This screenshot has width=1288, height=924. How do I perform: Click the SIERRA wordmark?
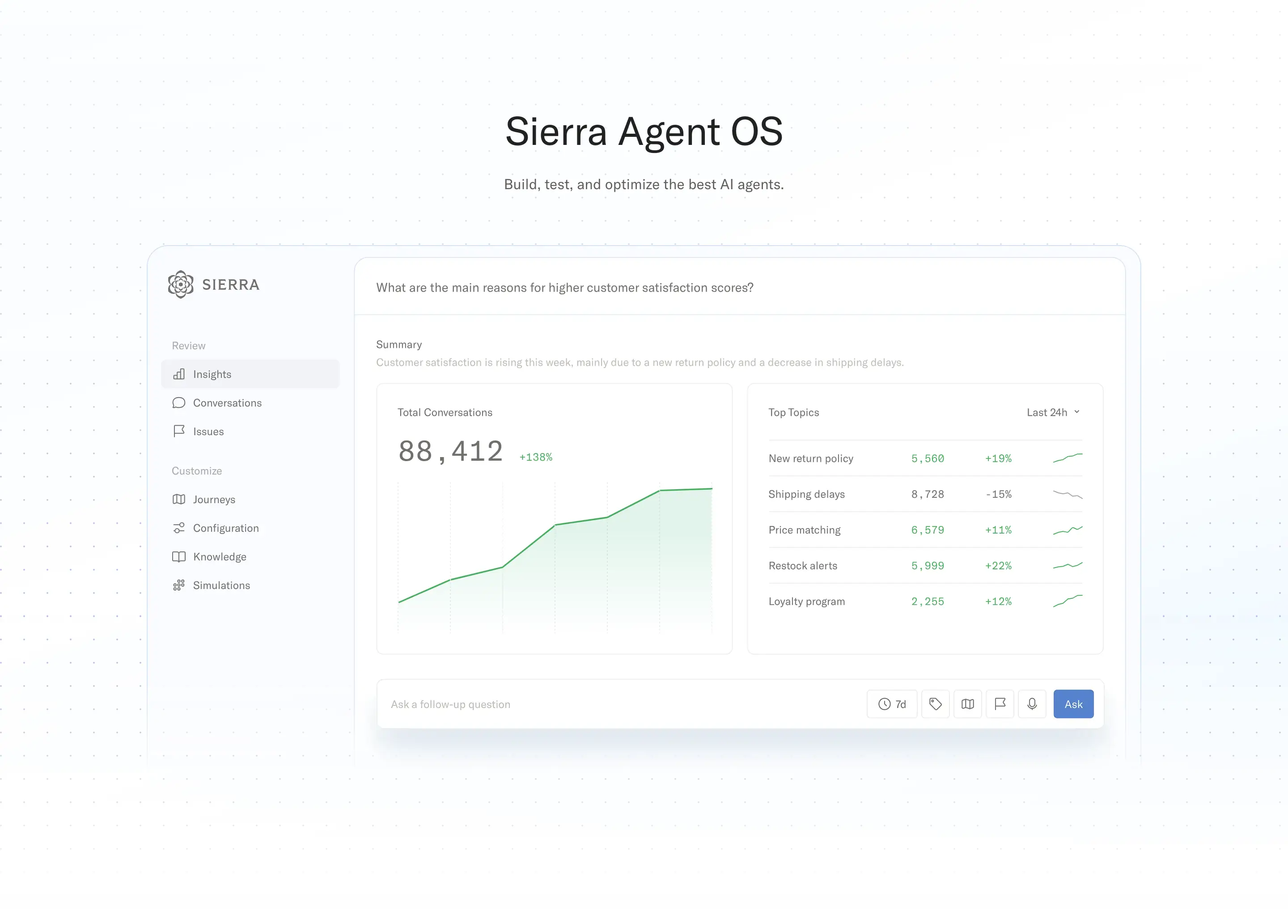click(x=231, y=284)
